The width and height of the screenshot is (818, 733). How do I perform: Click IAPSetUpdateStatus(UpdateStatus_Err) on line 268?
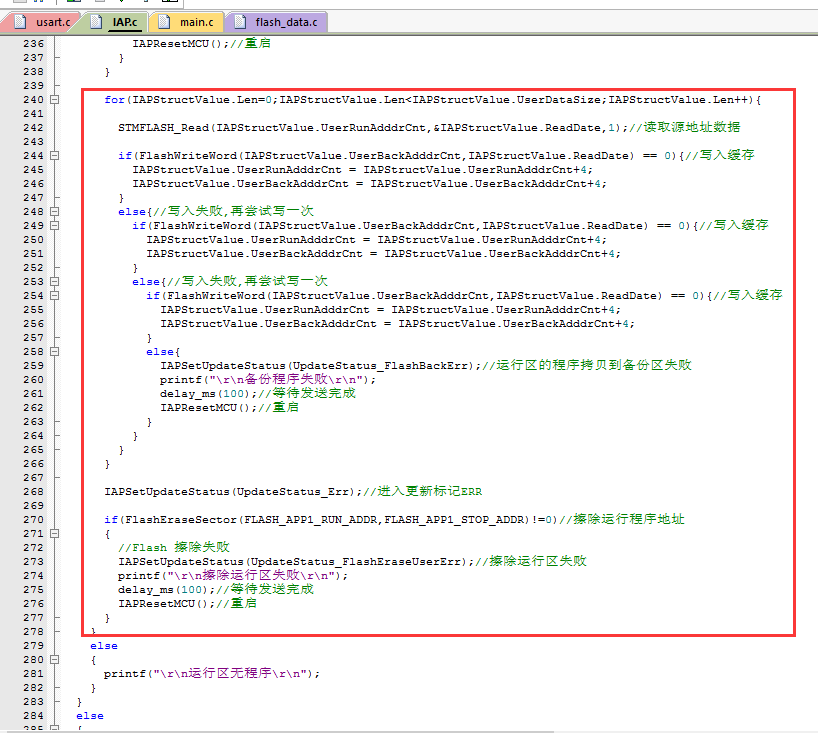233,491
